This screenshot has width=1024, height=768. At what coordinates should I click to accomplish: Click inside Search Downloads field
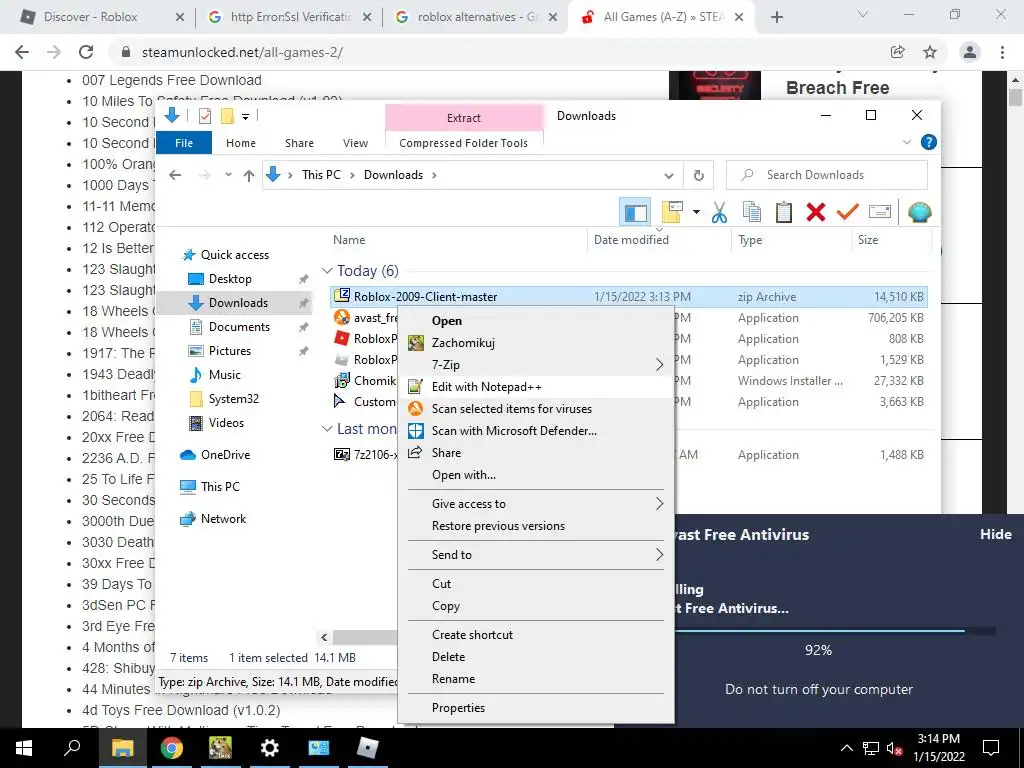[x=827, y=175]
